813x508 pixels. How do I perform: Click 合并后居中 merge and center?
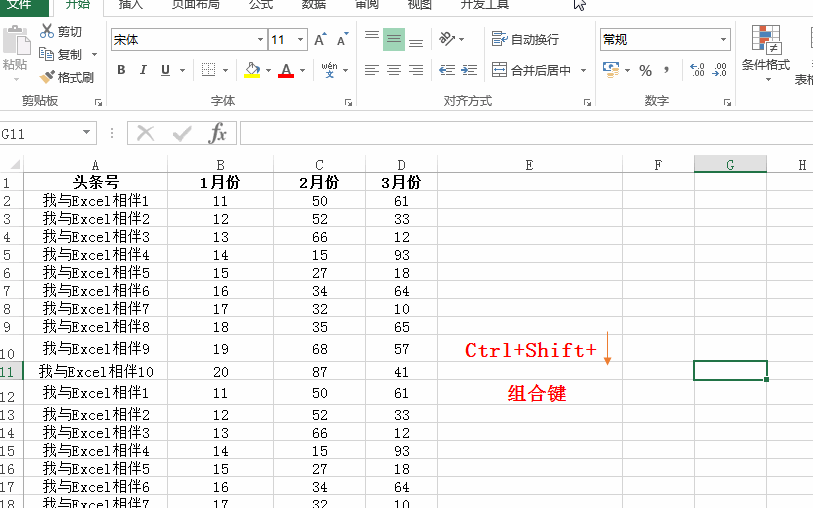[531, 70]
